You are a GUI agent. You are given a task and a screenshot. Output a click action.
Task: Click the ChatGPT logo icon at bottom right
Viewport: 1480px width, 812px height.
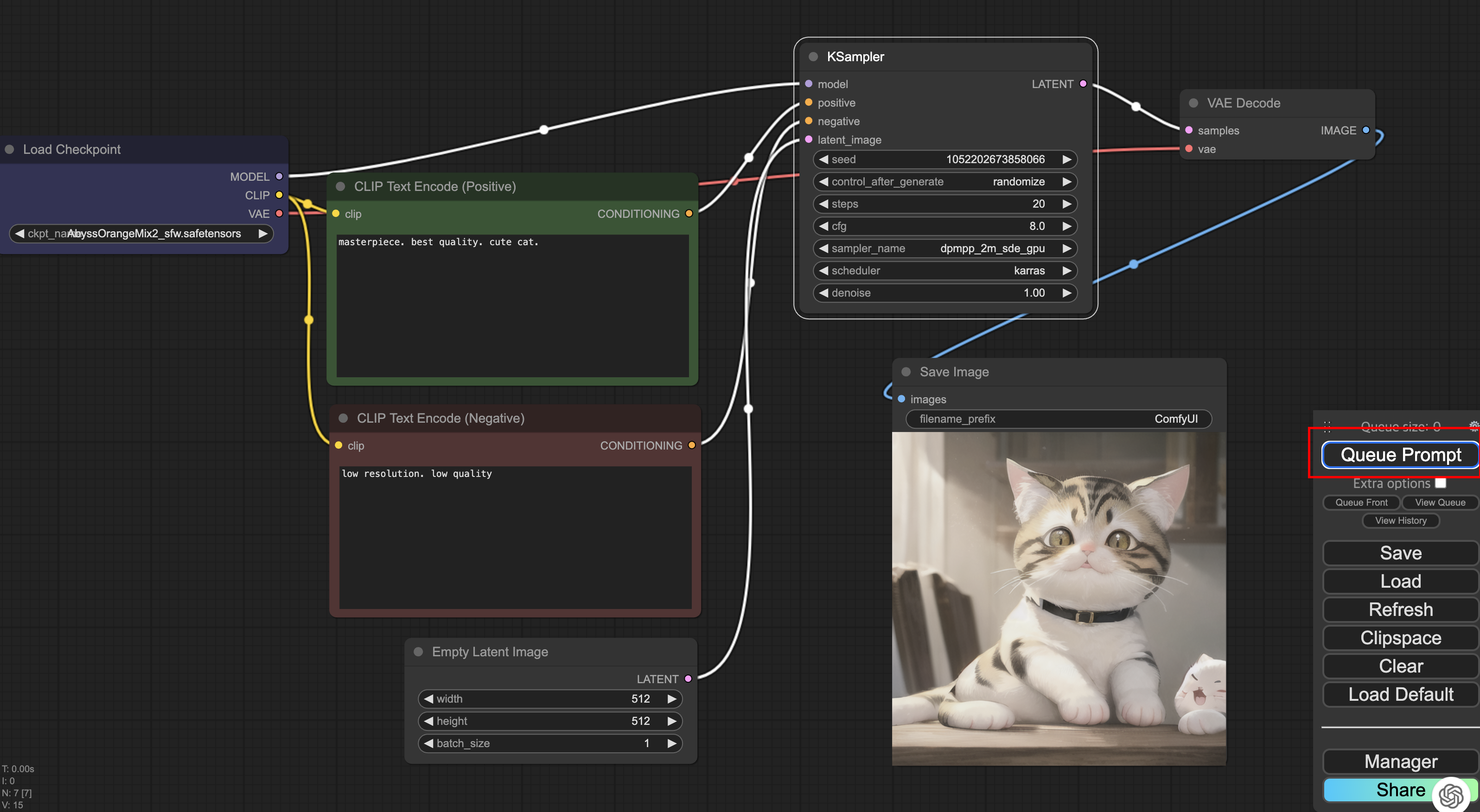1451,795
